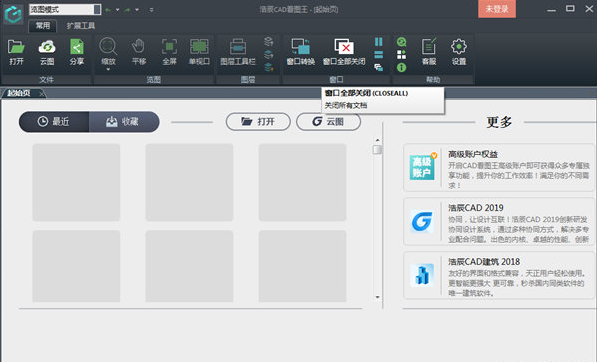Open Customer service (客服)

tap(429, 46)
